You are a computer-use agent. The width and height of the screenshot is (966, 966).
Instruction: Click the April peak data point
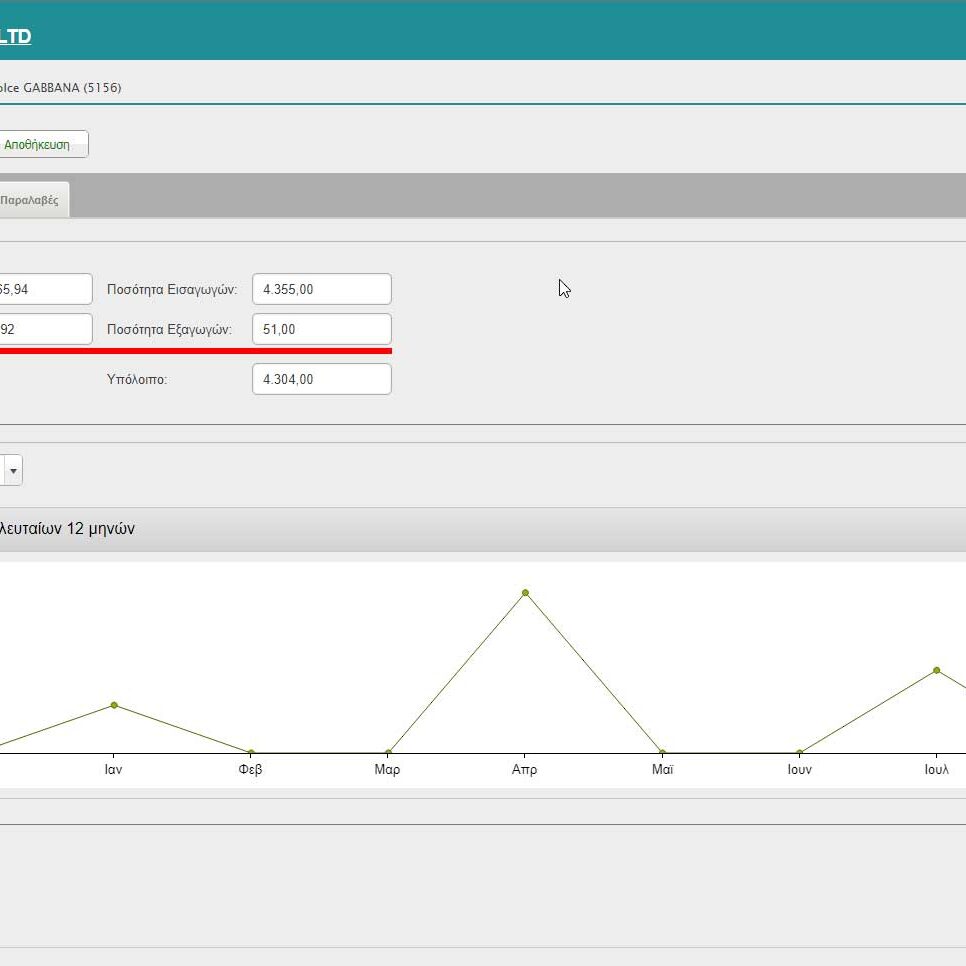[525, 593]
